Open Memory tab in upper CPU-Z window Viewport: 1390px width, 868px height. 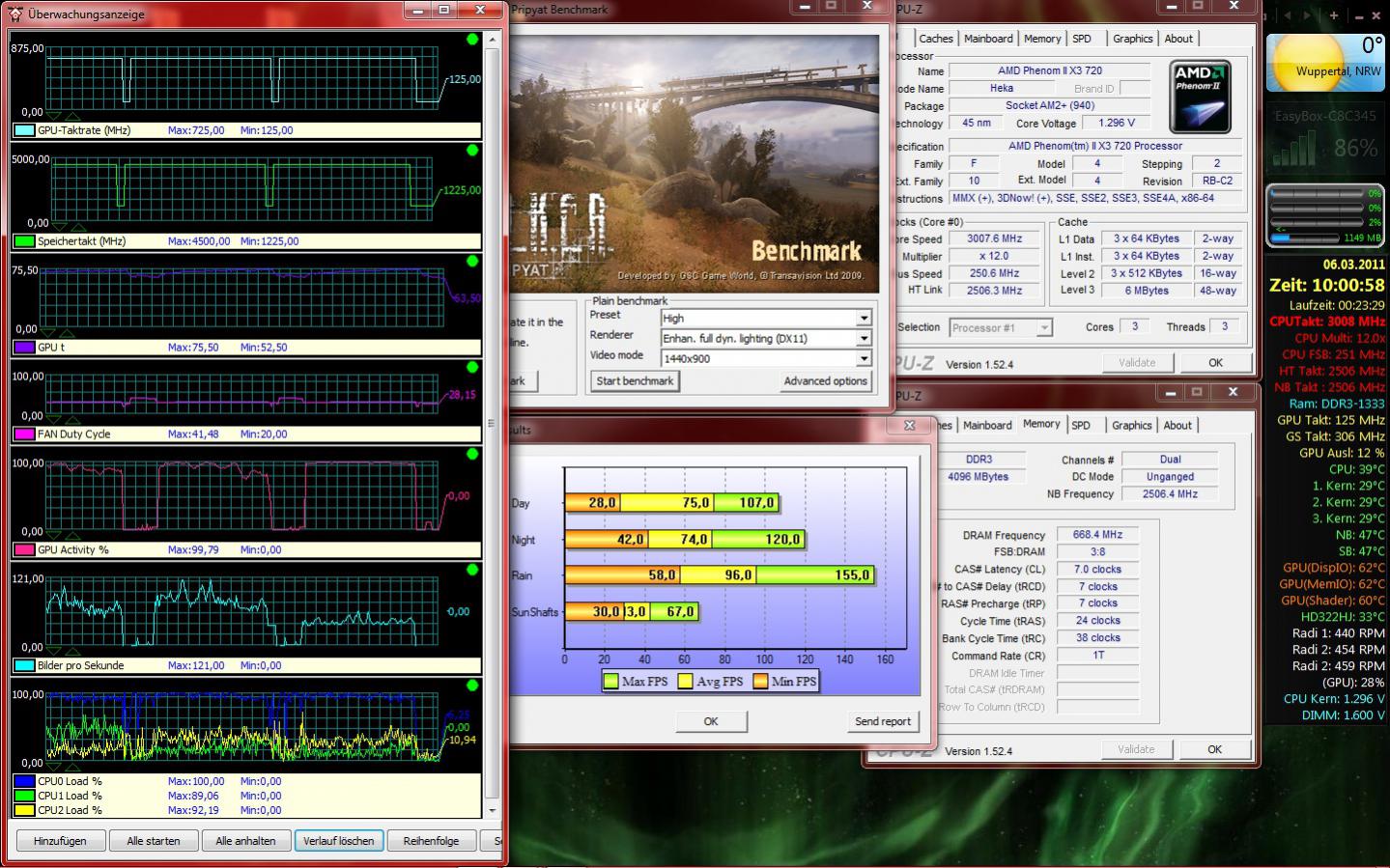point(1042,39)
